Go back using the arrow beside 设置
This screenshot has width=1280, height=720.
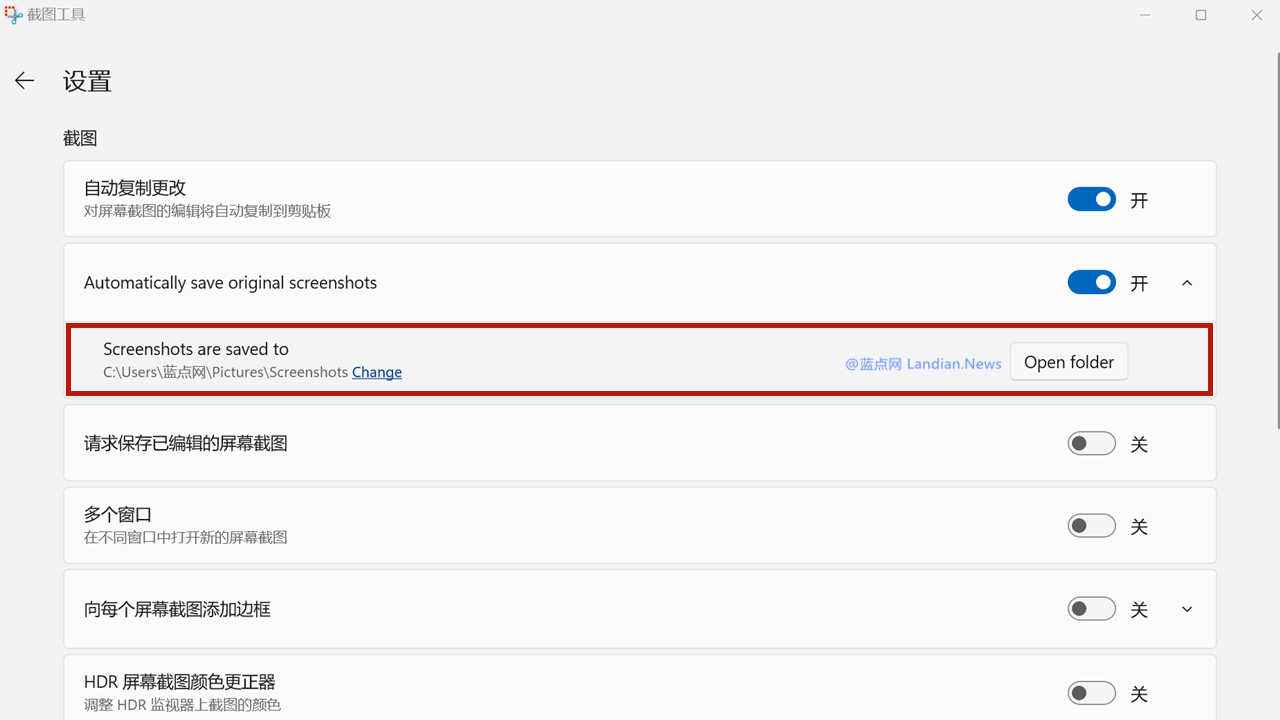(24, 81)
